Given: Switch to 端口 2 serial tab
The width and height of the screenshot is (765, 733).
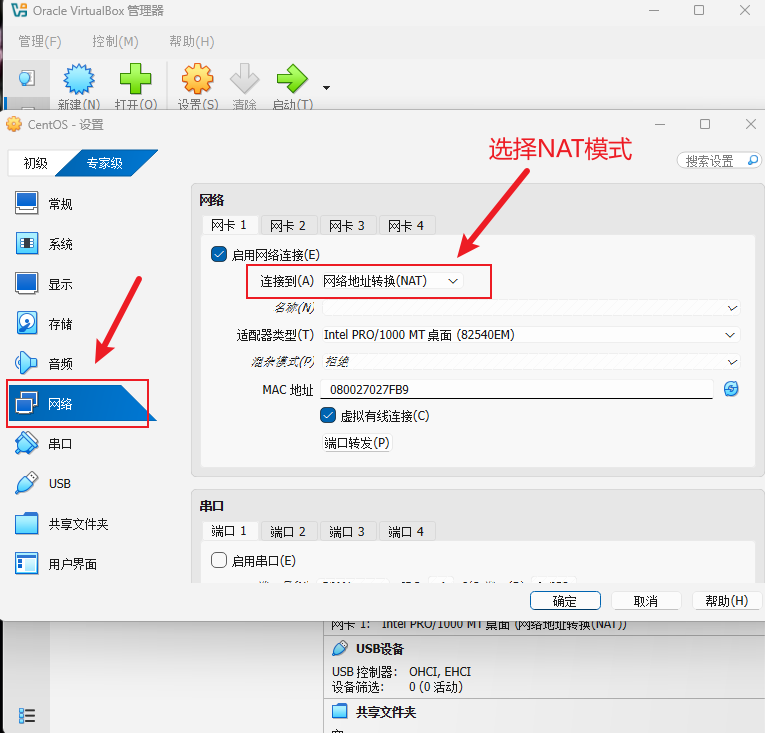Looking at the screenshot, I should [x=289, y=531].
